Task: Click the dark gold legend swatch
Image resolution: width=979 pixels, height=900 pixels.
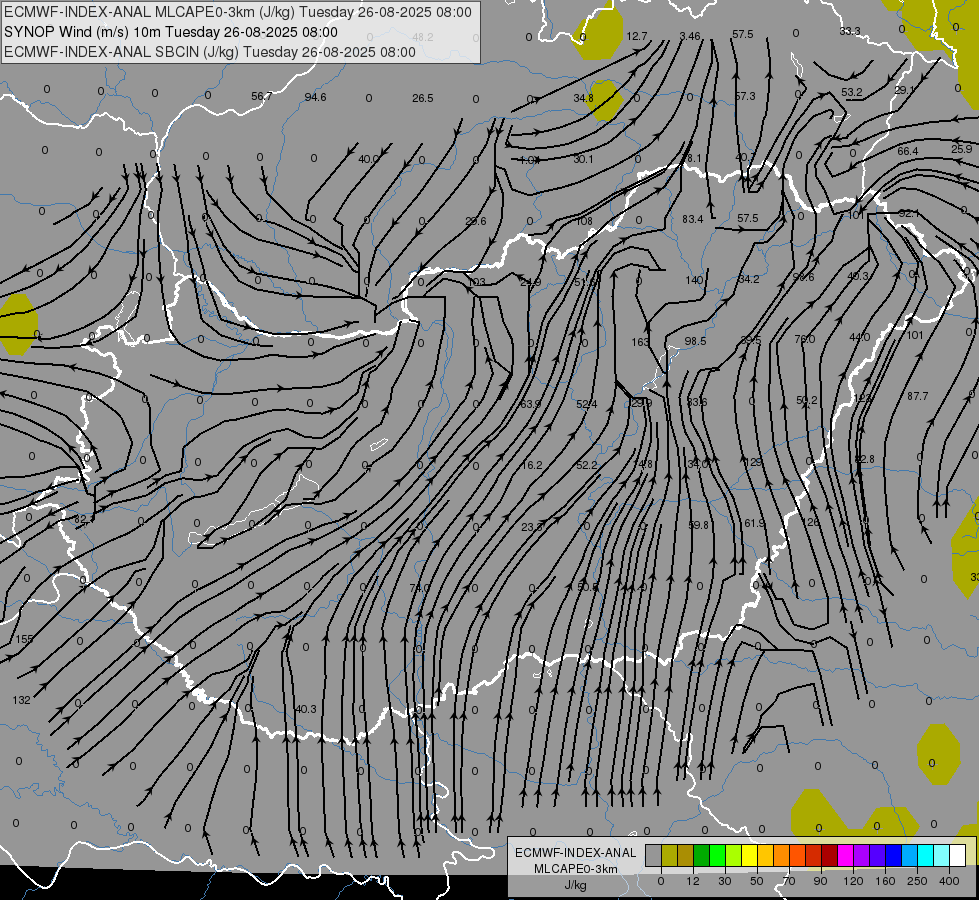Action: point(686,855)
